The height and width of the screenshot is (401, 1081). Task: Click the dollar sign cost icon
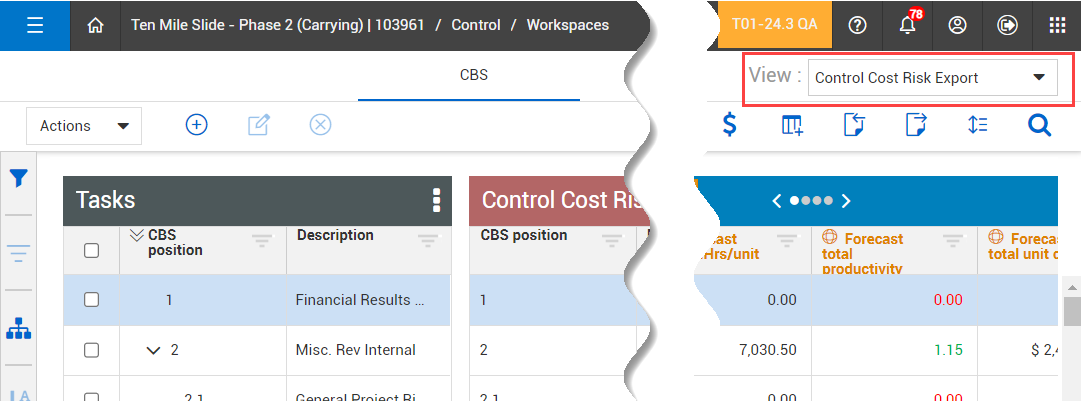pyautogui.click(x=730, y=125)
